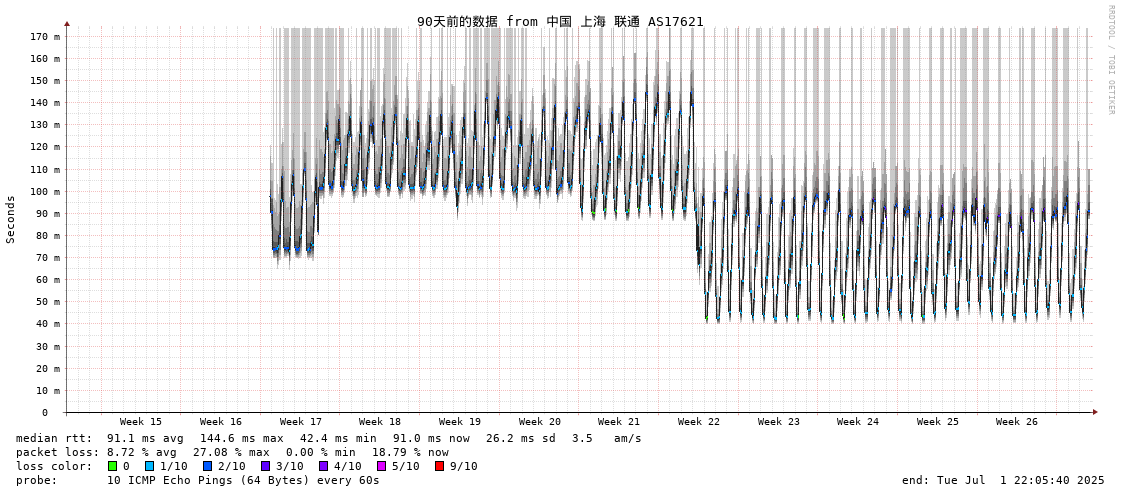The image size is (1121, 494).
Task: Click the 18.79 % now packet loss
Action: [x=410, y=453]
